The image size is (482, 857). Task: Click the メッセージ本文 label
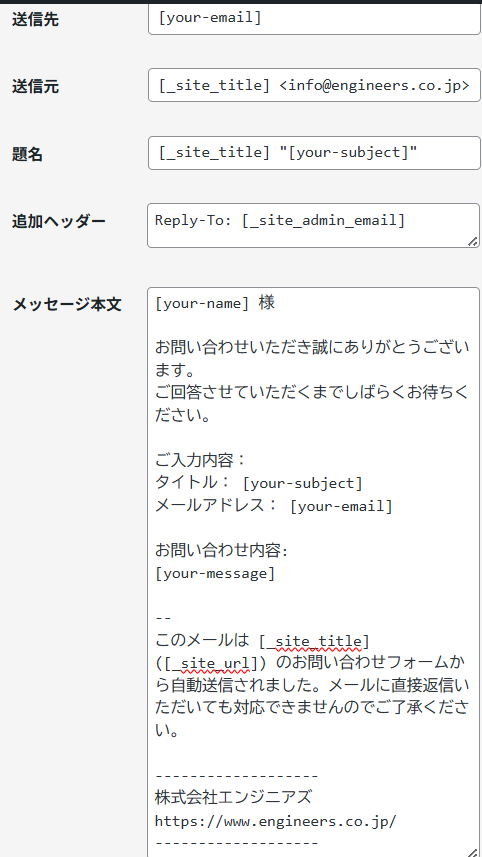pyautogui.click(x=67, y=304)
